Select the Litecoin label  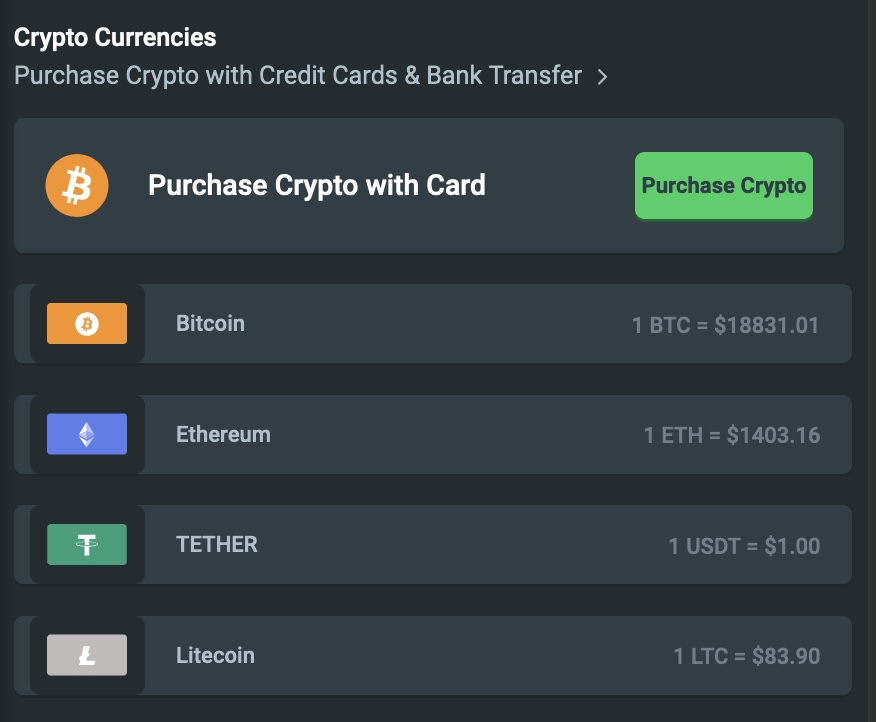215,655
